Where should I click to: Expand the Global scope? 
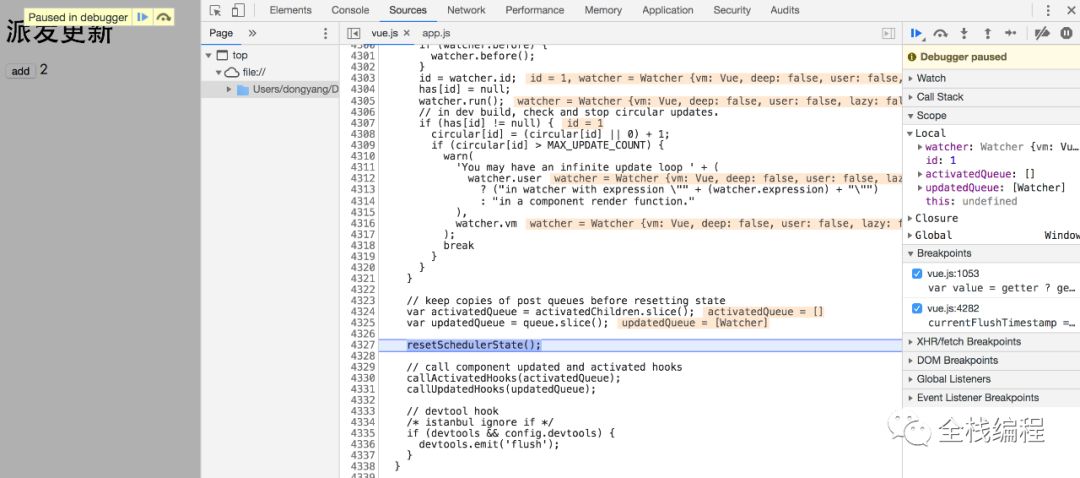911,236
